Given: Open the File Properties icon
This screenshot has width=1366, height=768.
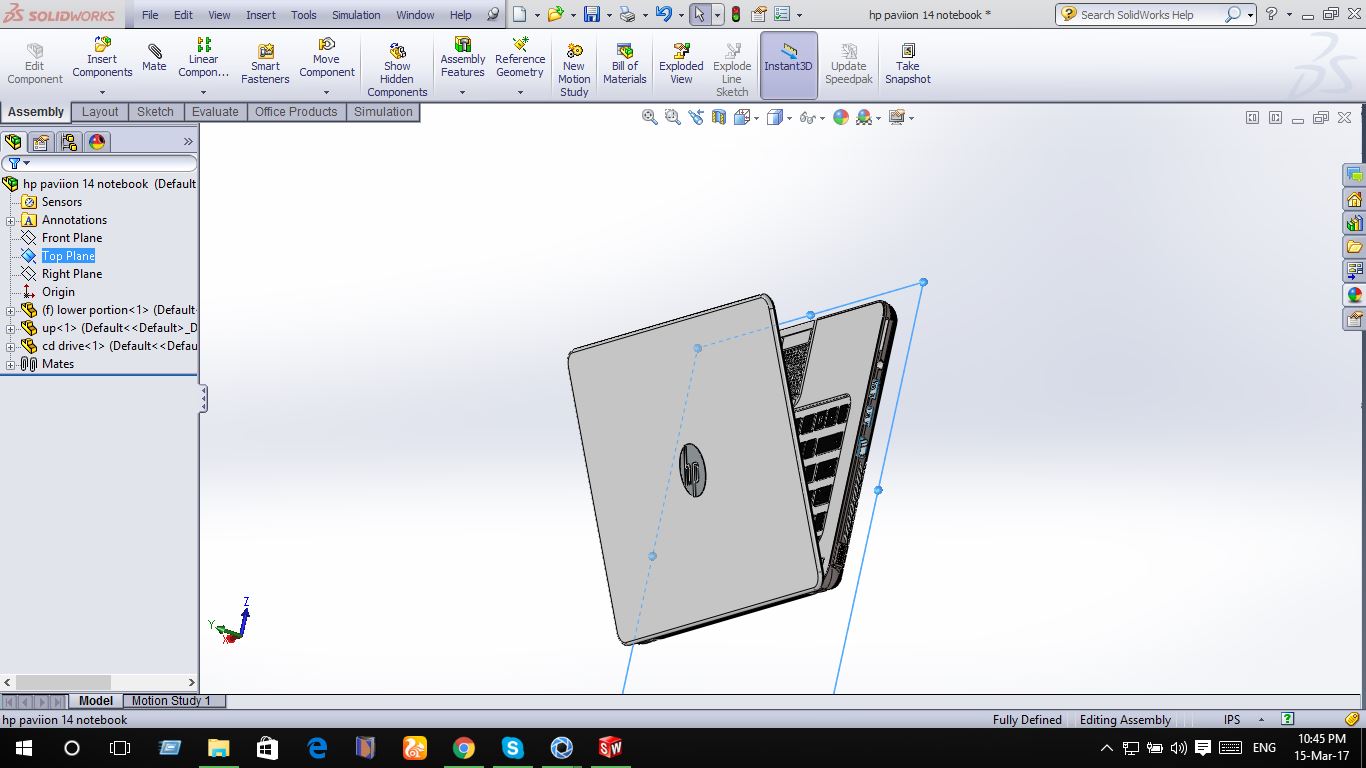Looking at the screenshot, I should 758,15.
